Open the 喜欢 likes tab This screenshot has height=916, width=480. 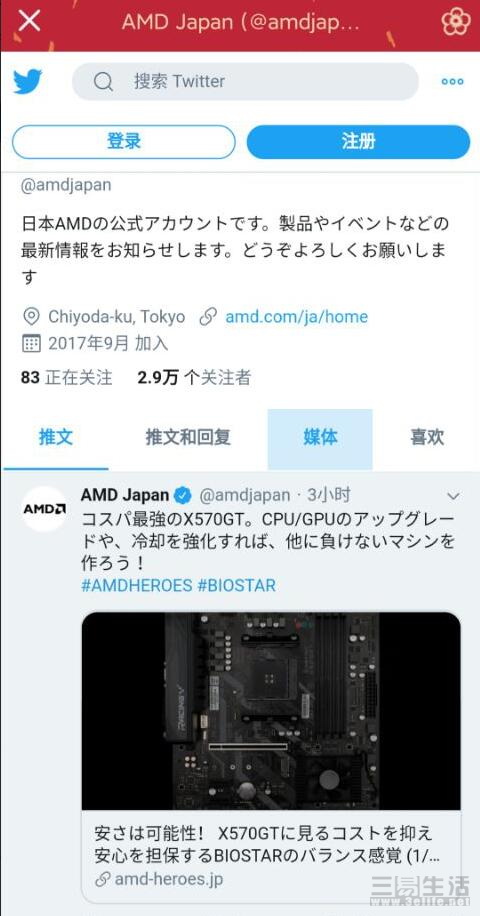coord(427,438)
